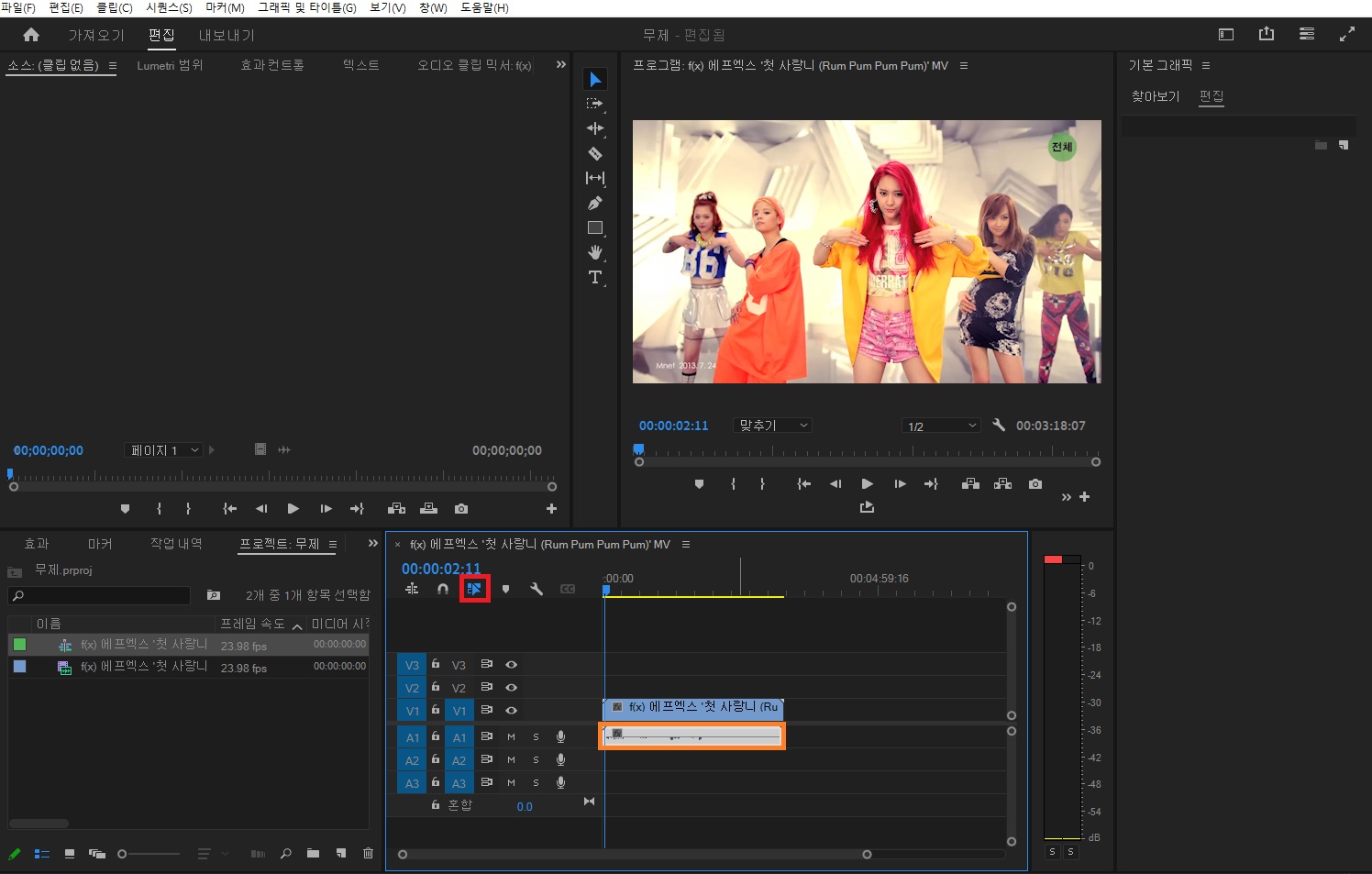This screenshot has height=874, width=1372.
Task: Open the 파일(F) menu
Action: [x=18, y=8]
